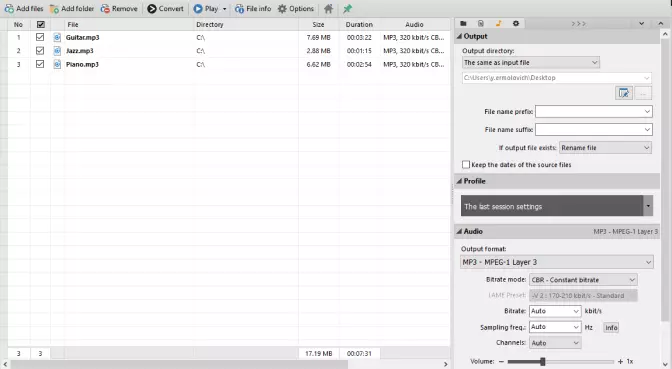The height and width of the screenshot is (369, 672).
Task: Sort list by Size column header
Action: point(318,24)
